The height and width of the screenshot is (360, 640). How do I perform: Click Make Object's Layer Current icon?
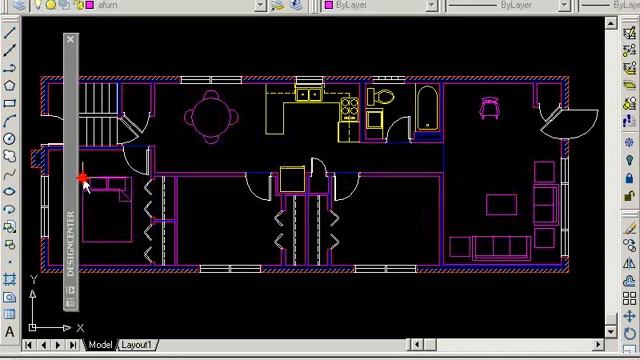tap(278, 5)
